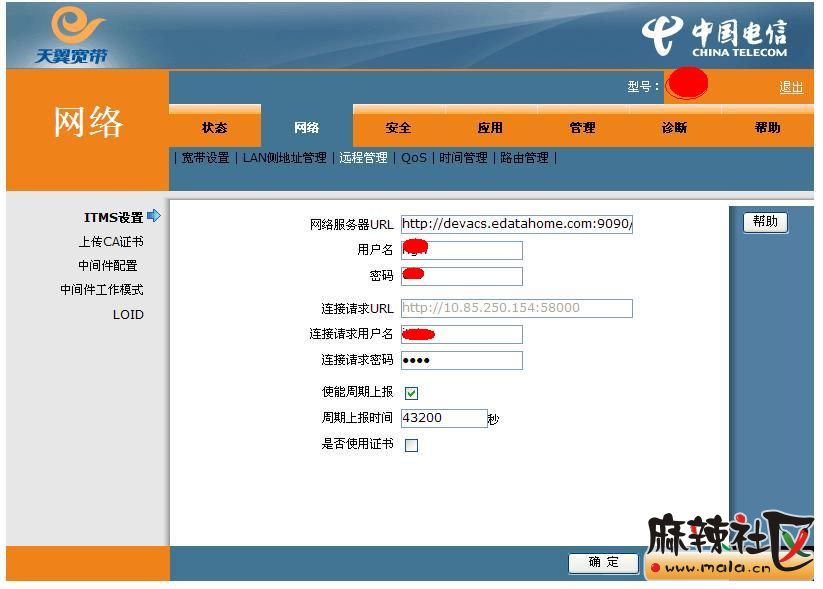
Task: Select 上传CA证书 in the sidebar
Action: (111, 242)
